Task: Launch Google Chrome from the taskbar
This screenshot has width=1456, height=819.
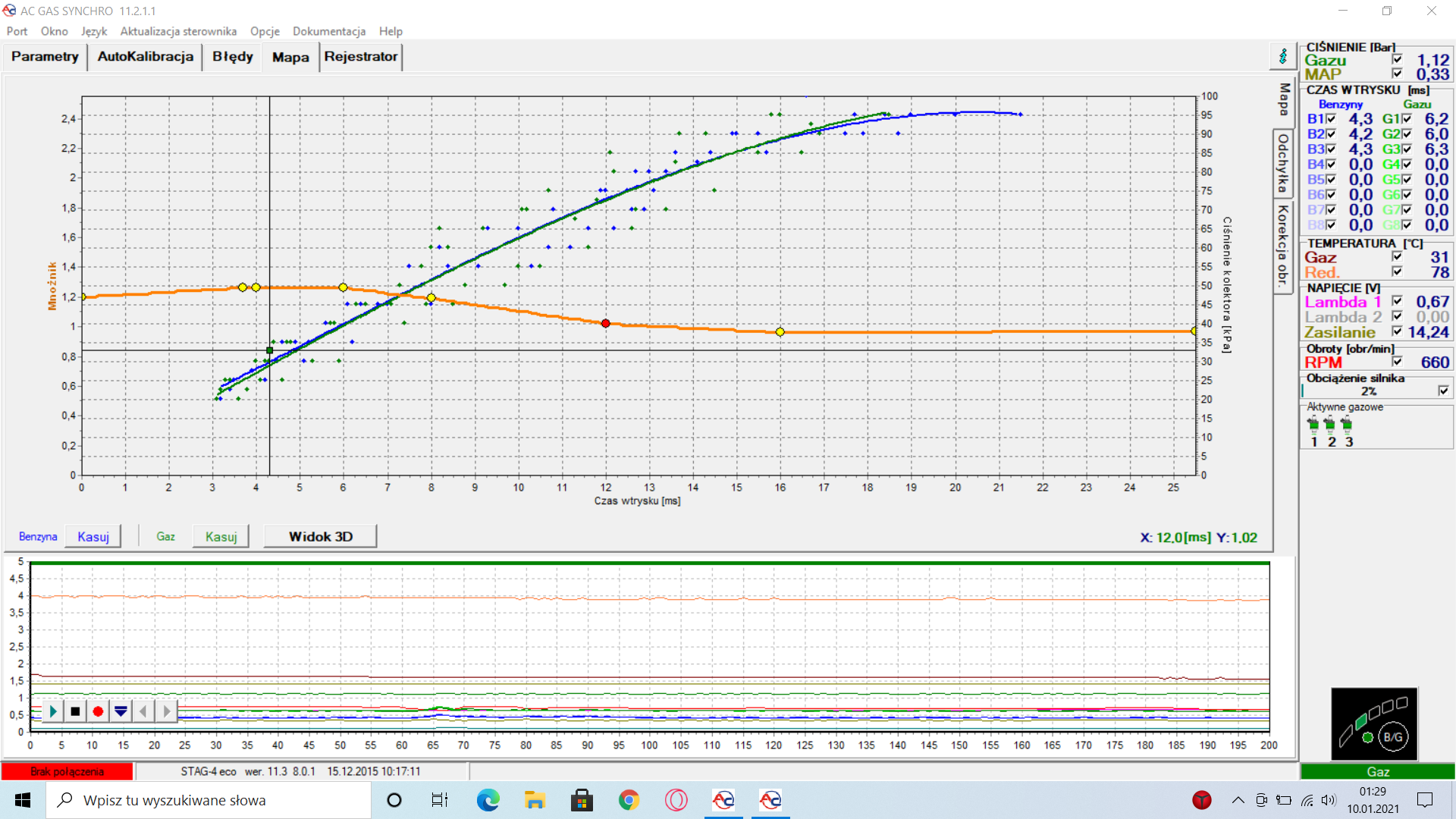Action: [629, 800]
